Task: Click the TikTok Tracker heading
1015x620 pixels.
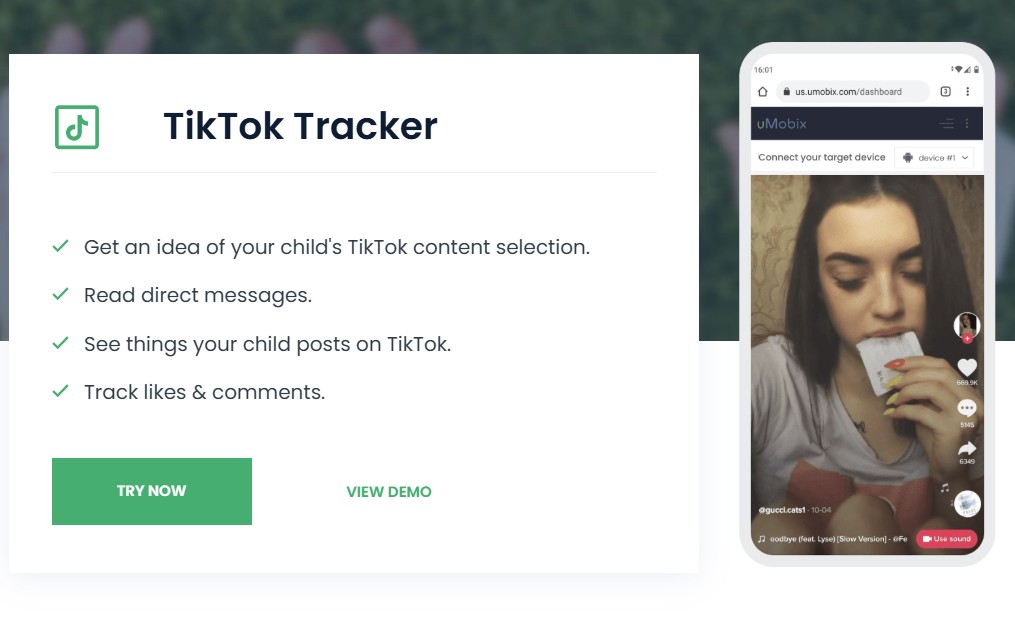Action: tap(300, 127)
